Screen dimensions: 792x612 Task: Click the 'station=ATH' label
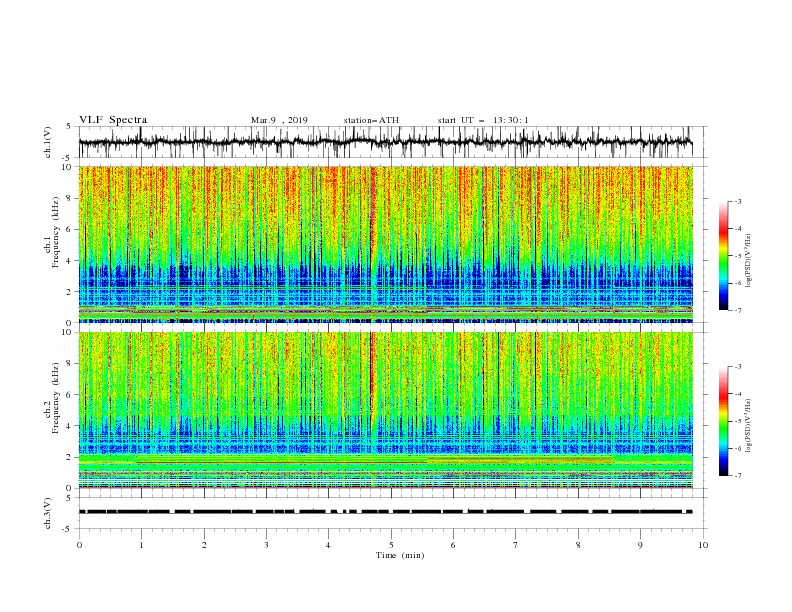(371, 120)
